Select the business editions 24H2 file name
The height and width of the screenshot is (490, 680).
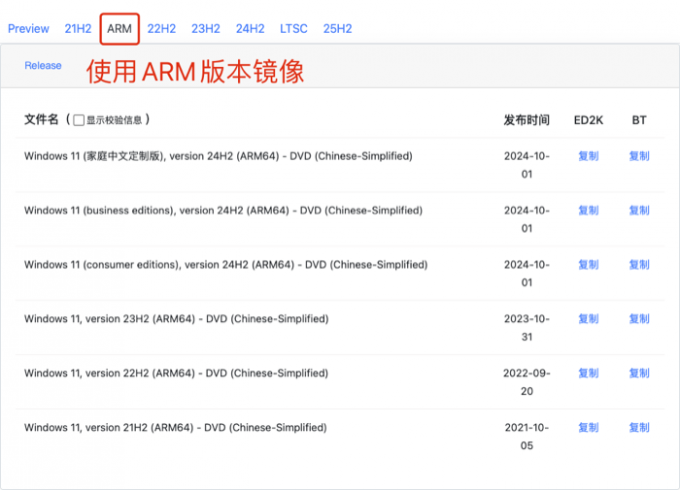223,210
